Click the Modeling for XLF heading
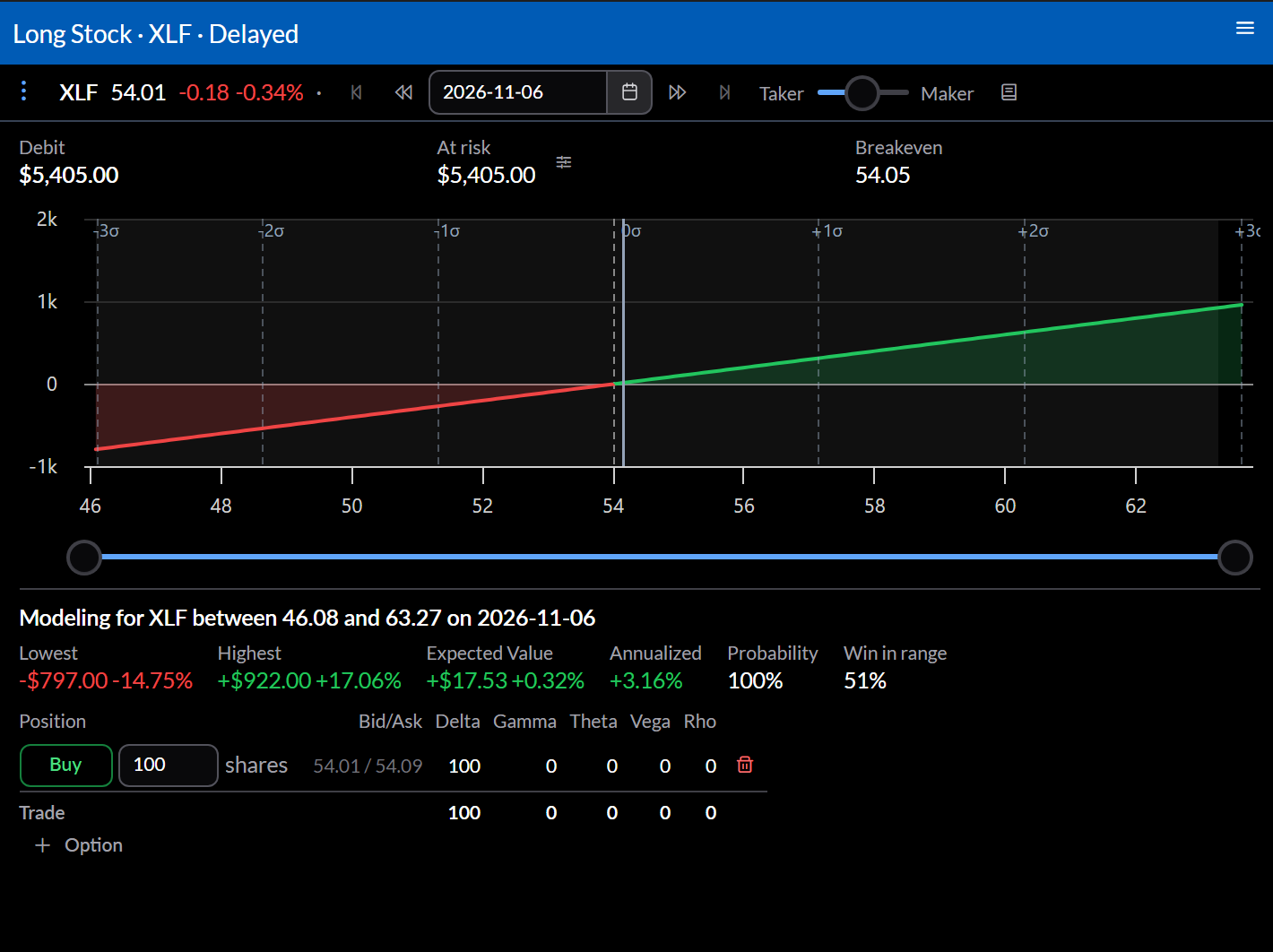Viewport: 1273px width, 952px height. pyautogui.click(x=307, y=618)
